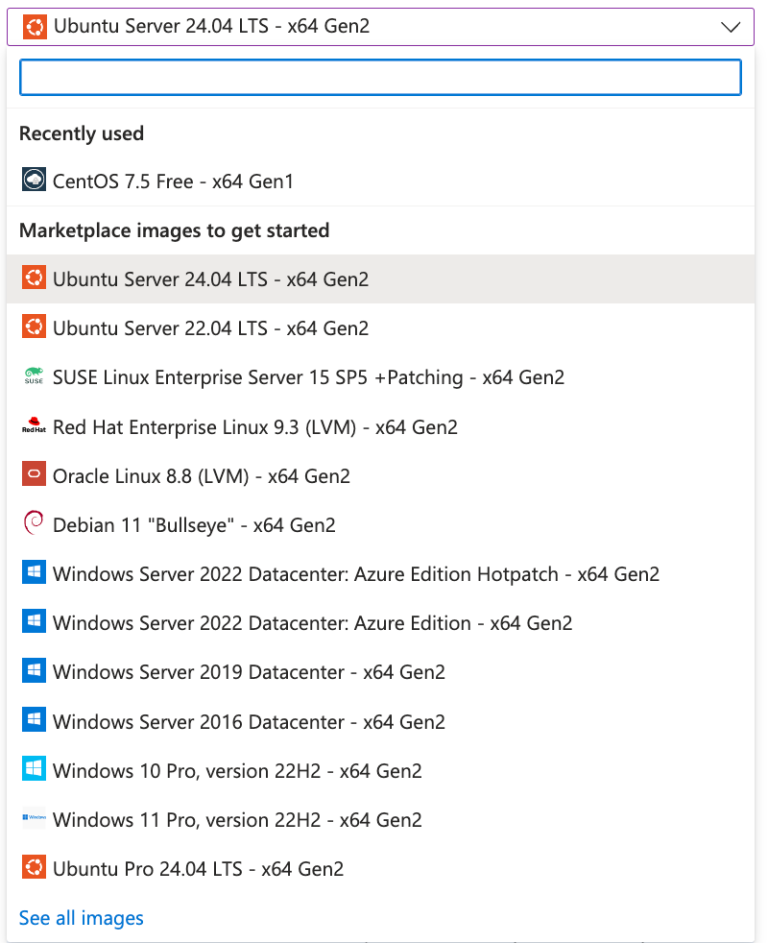
Task: Select Red Hat Enterprise Linux 9.3 (LVM)
Action: click(x=255, y=427)
